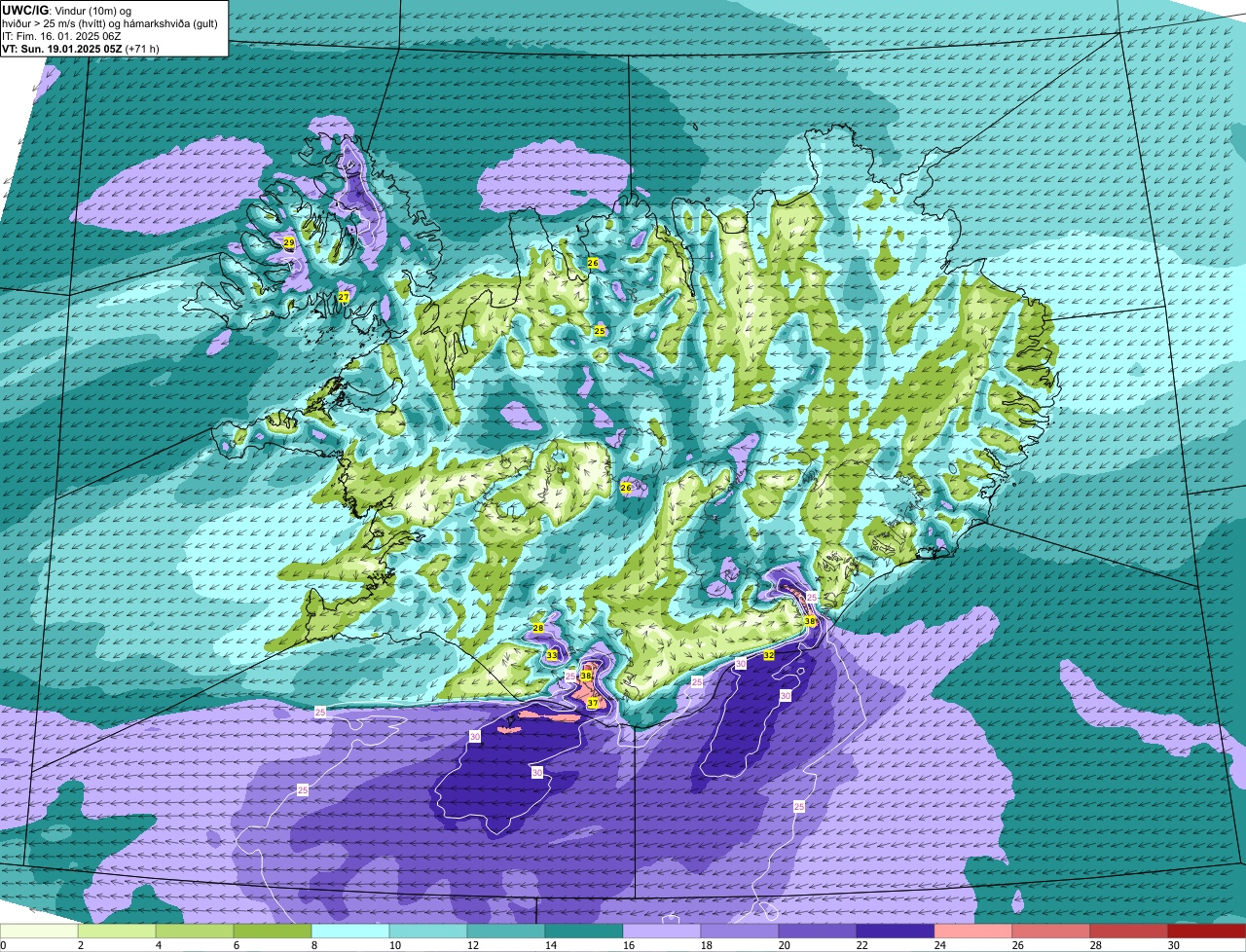
Task: Click the 14–16 m/s dark teal swatch
Action: coord(584,931)
